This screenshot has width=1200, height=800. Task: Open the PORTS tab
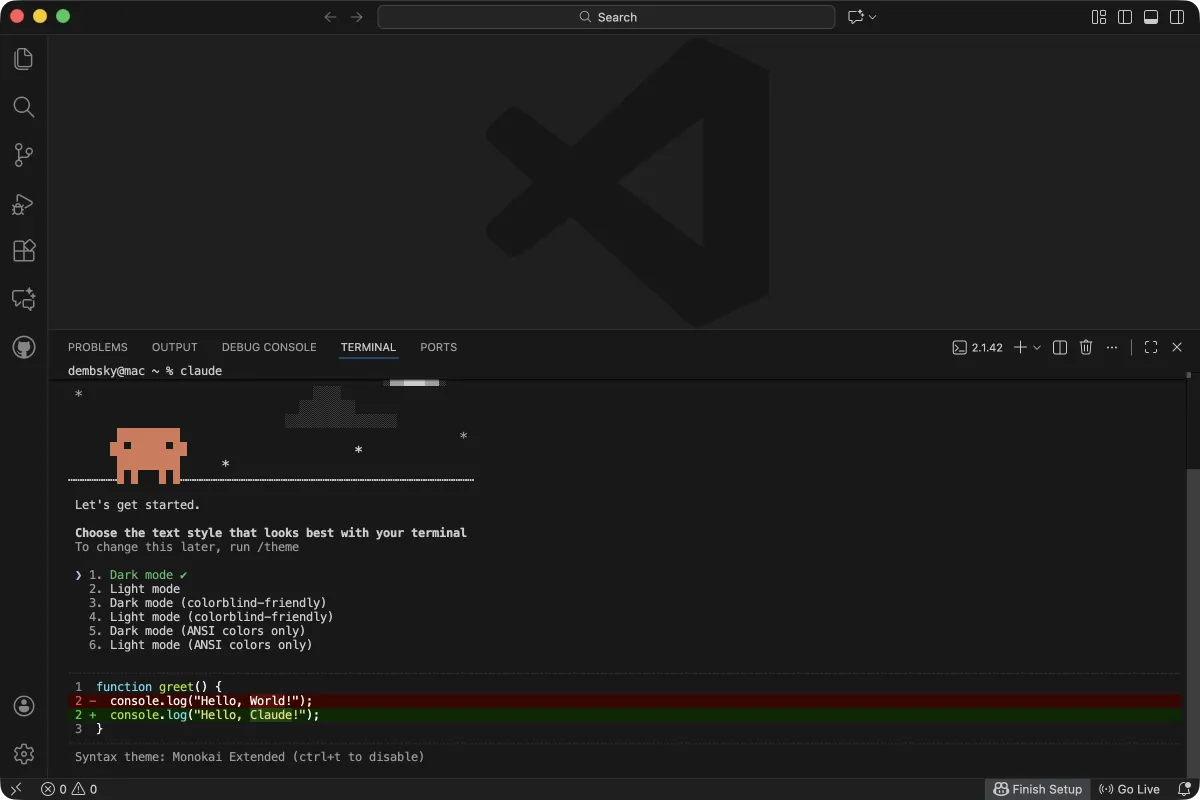click(x=438, y=347)
